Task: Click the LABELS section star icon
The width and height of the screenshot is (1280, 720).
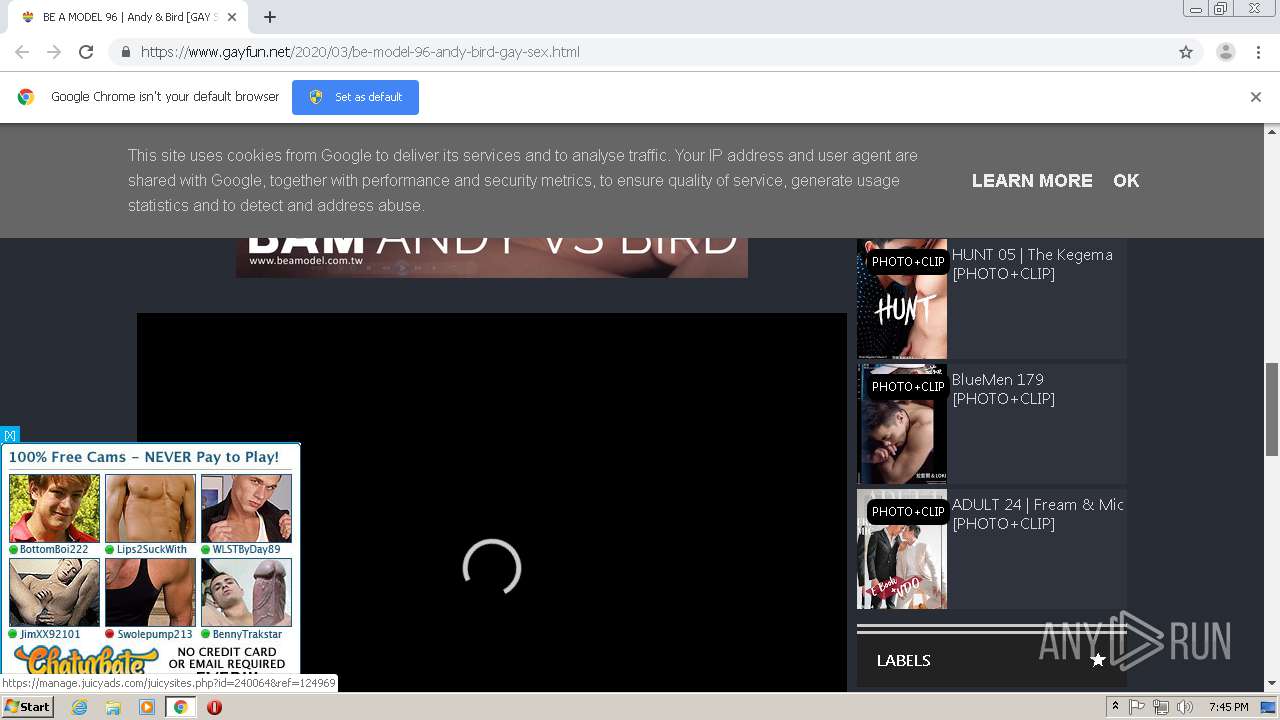Action: point(1098,660)
